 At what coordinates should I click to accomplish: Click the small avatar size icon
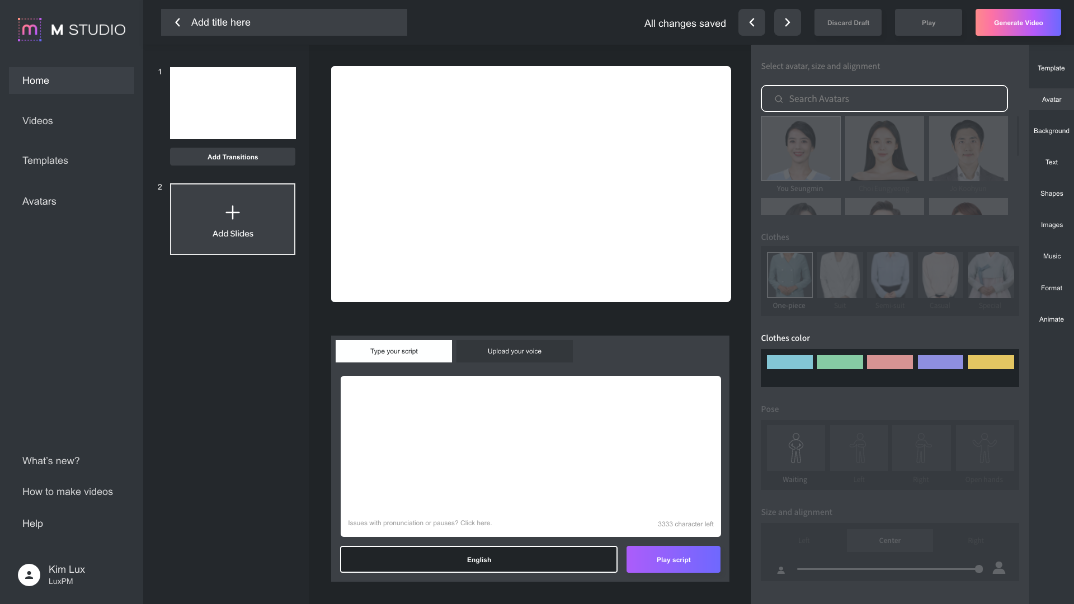pyautogui.click(x=780, y=570)
